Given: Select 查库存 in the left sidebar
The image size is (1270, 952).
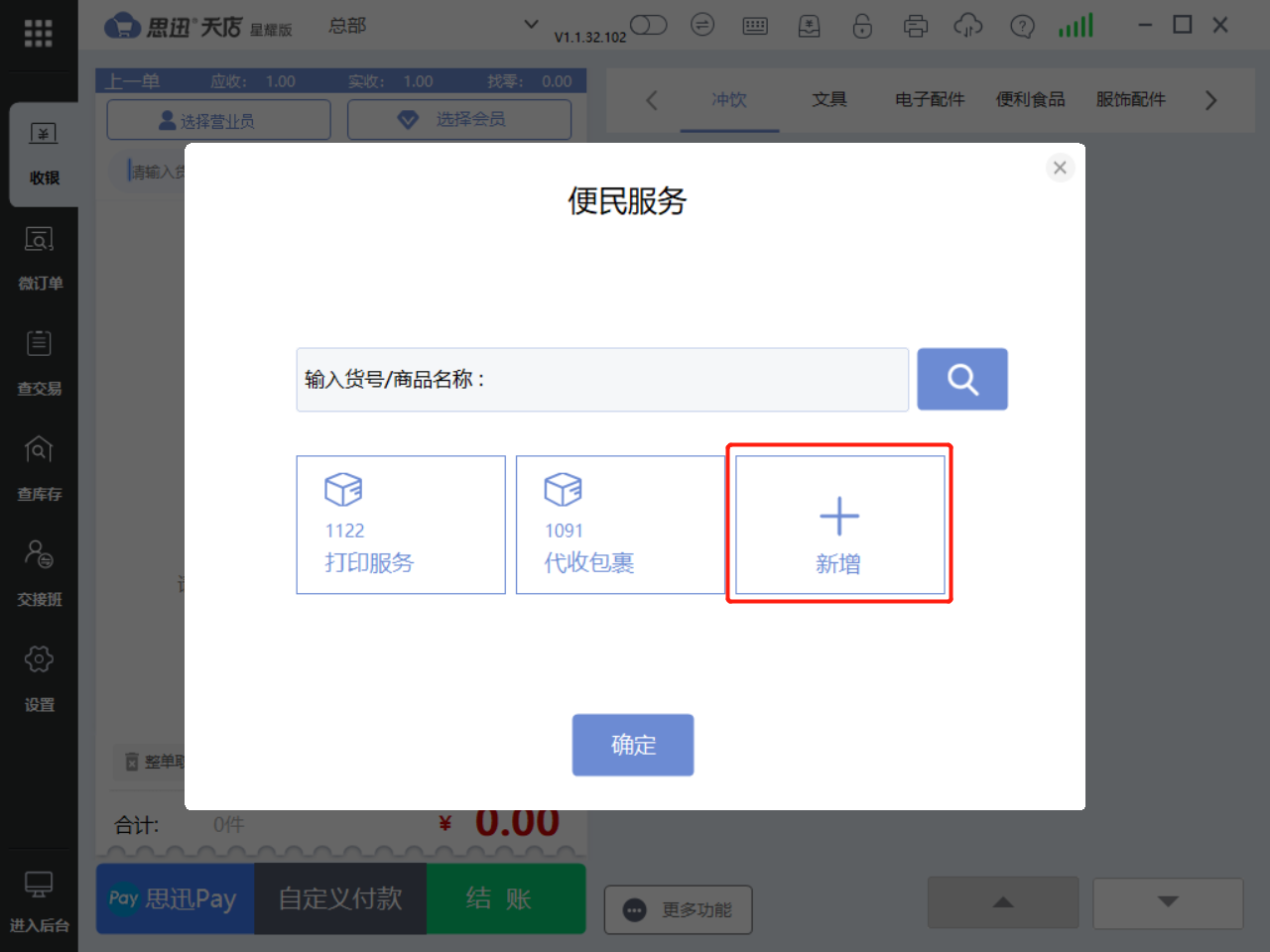Looking at the screenshot, I should pyautogui.click(x=39, y=466).
